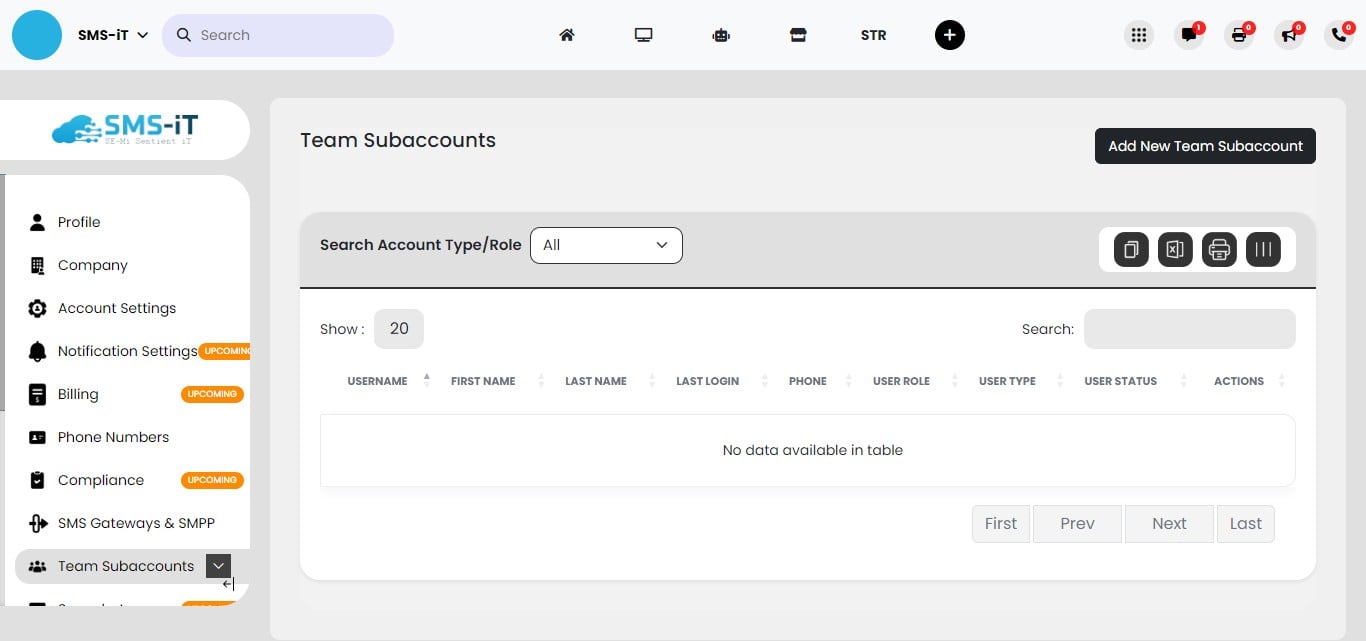Open Account Settings in the sidebar
This screenshot has height=641, width=1366.
(x=117, y=308)
